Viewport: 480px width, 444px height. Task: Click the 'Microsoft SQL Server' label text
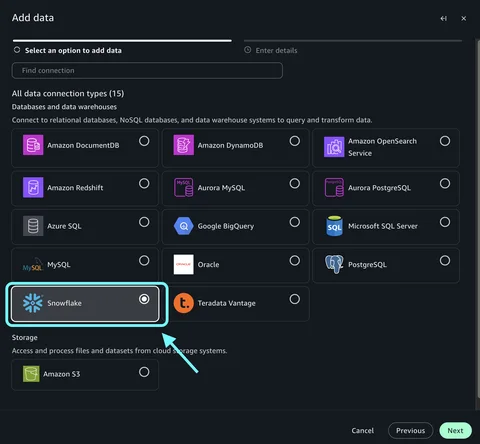[383, 226]
